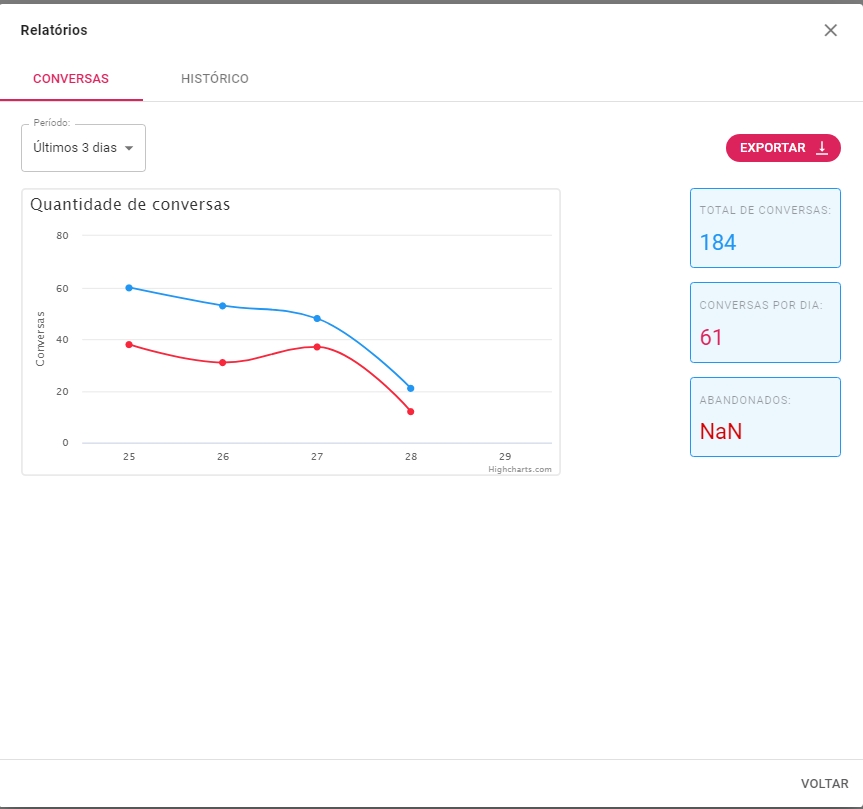Click the red data point at day 25
863x809 pixels.
point(129,344)
